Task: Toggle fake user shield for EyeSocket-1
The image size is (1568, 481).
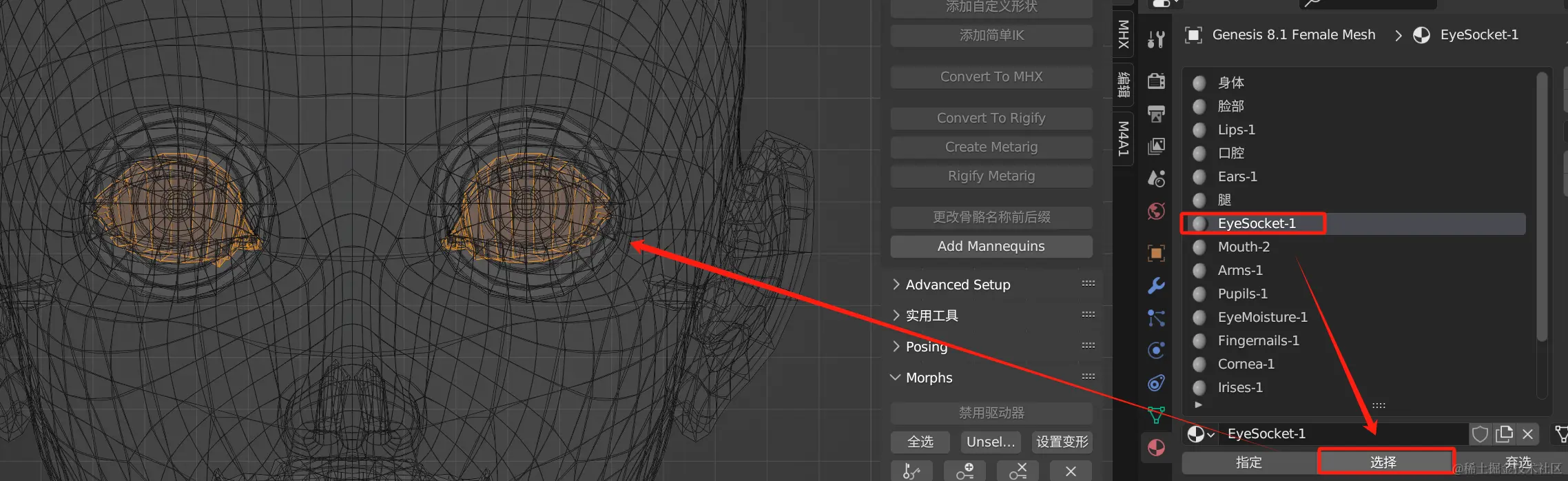Action: pyautogui.click(x=1480, y=433)
